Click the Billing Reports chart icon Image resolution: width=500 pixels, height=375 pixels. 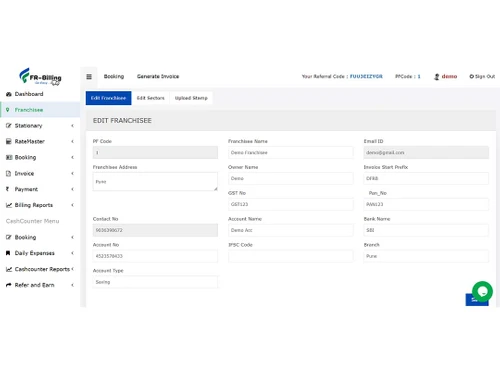[9, 205]
